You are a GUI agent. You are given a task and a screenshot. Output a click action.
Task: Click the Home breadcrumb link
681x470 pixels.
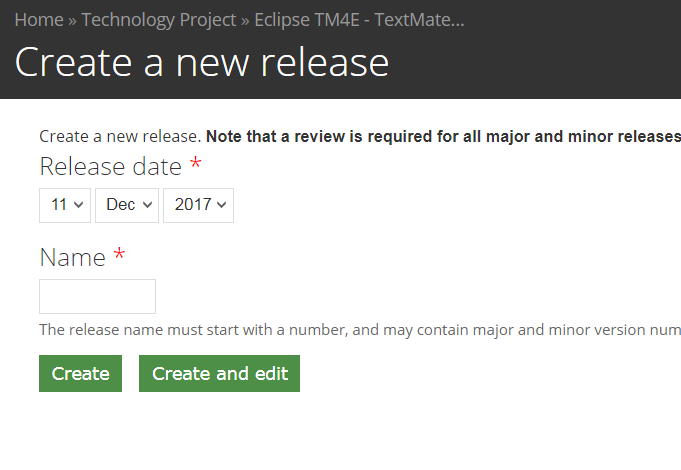coord(39,19)
